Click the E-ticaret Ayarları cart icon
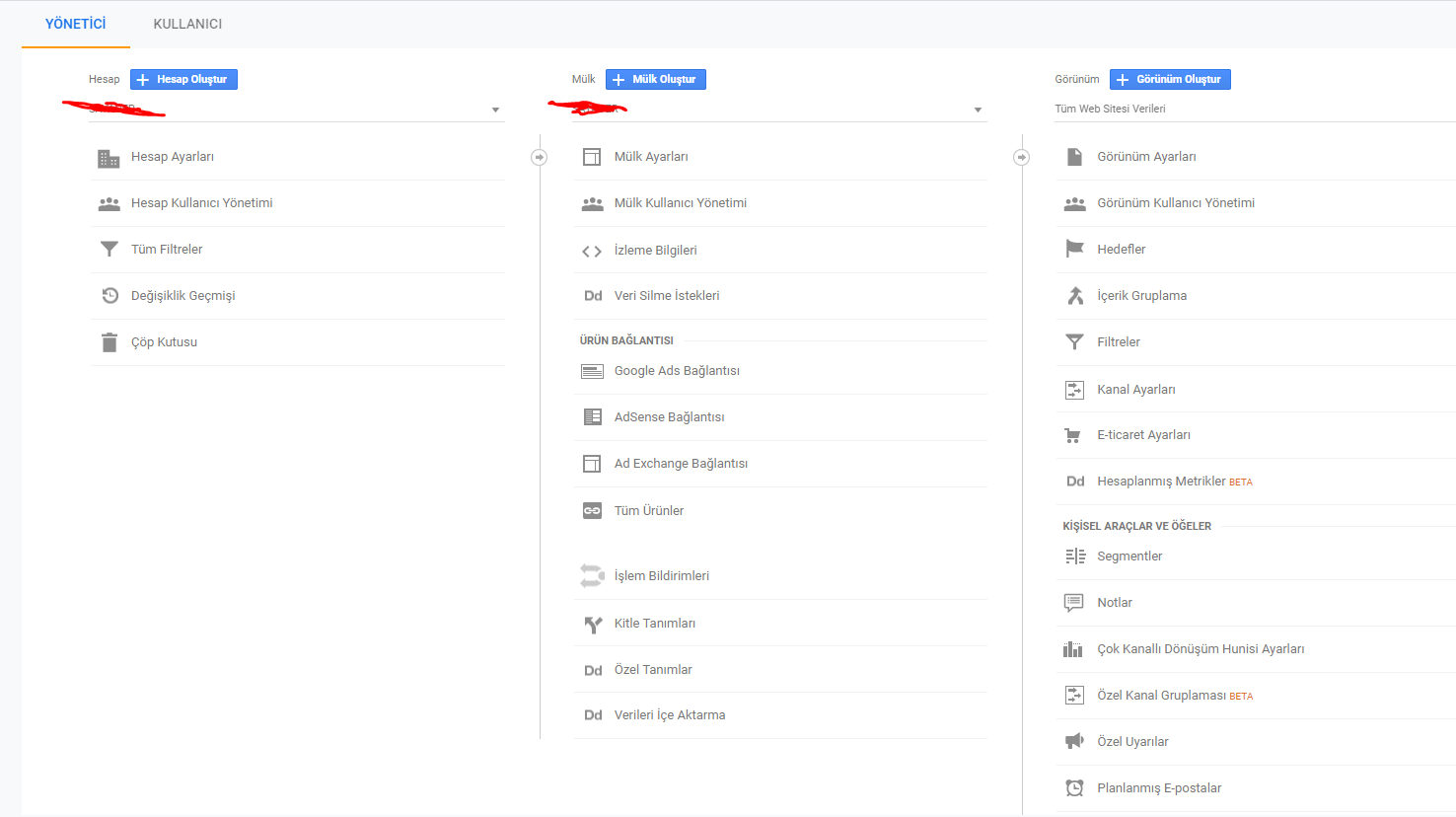The image size is (1456, 817). [1073, 436]
